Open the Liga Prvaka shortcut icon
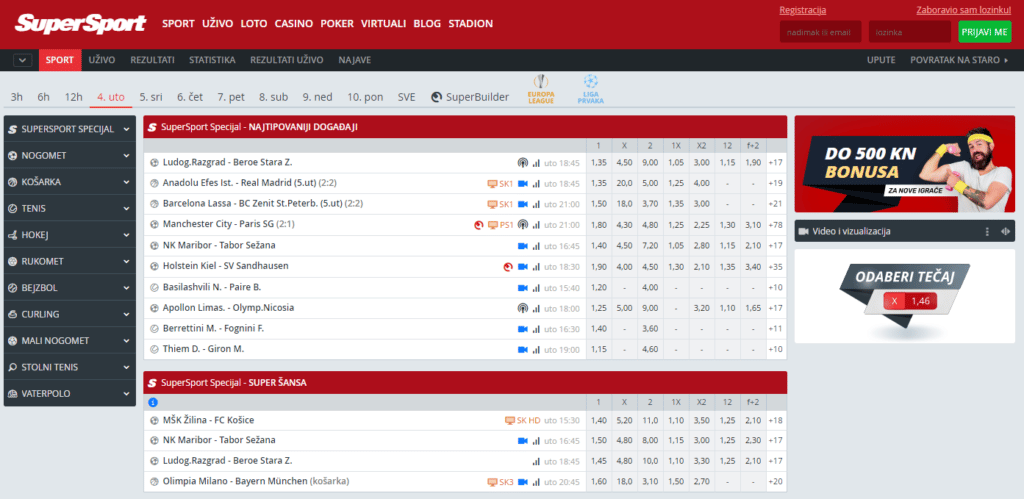The height and width of the screenshot is (499, 1024). pos(590,90)
